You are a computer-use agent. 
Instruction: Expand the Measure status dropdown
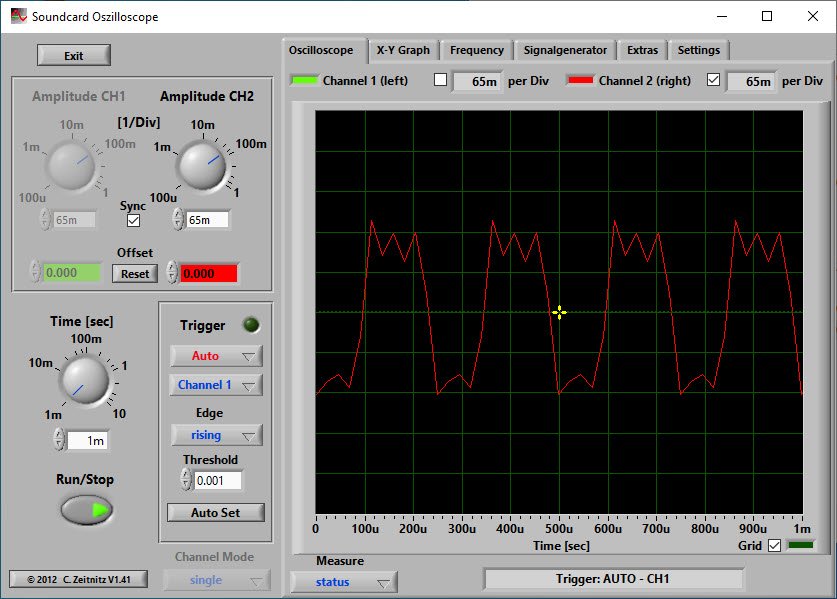click(343, 582)
